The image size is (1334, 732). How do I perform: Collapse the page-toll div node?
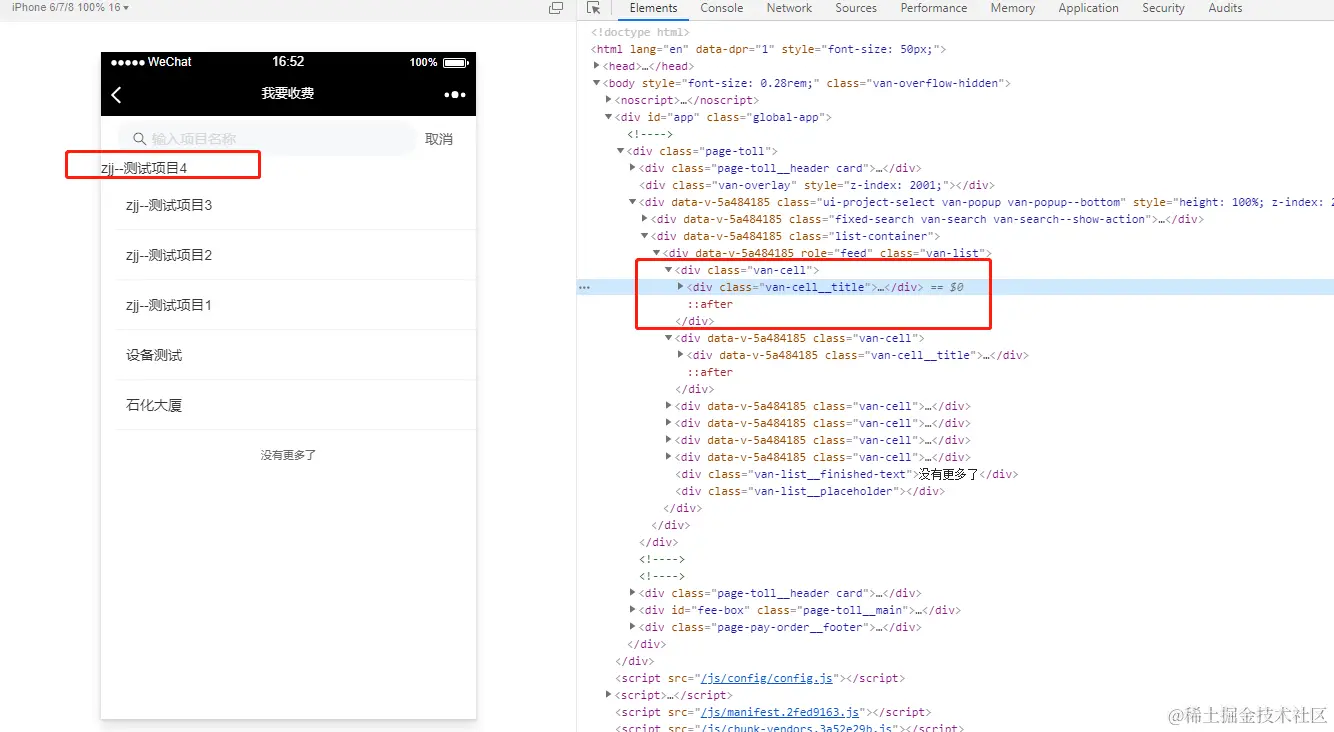[x=621, y=151]
